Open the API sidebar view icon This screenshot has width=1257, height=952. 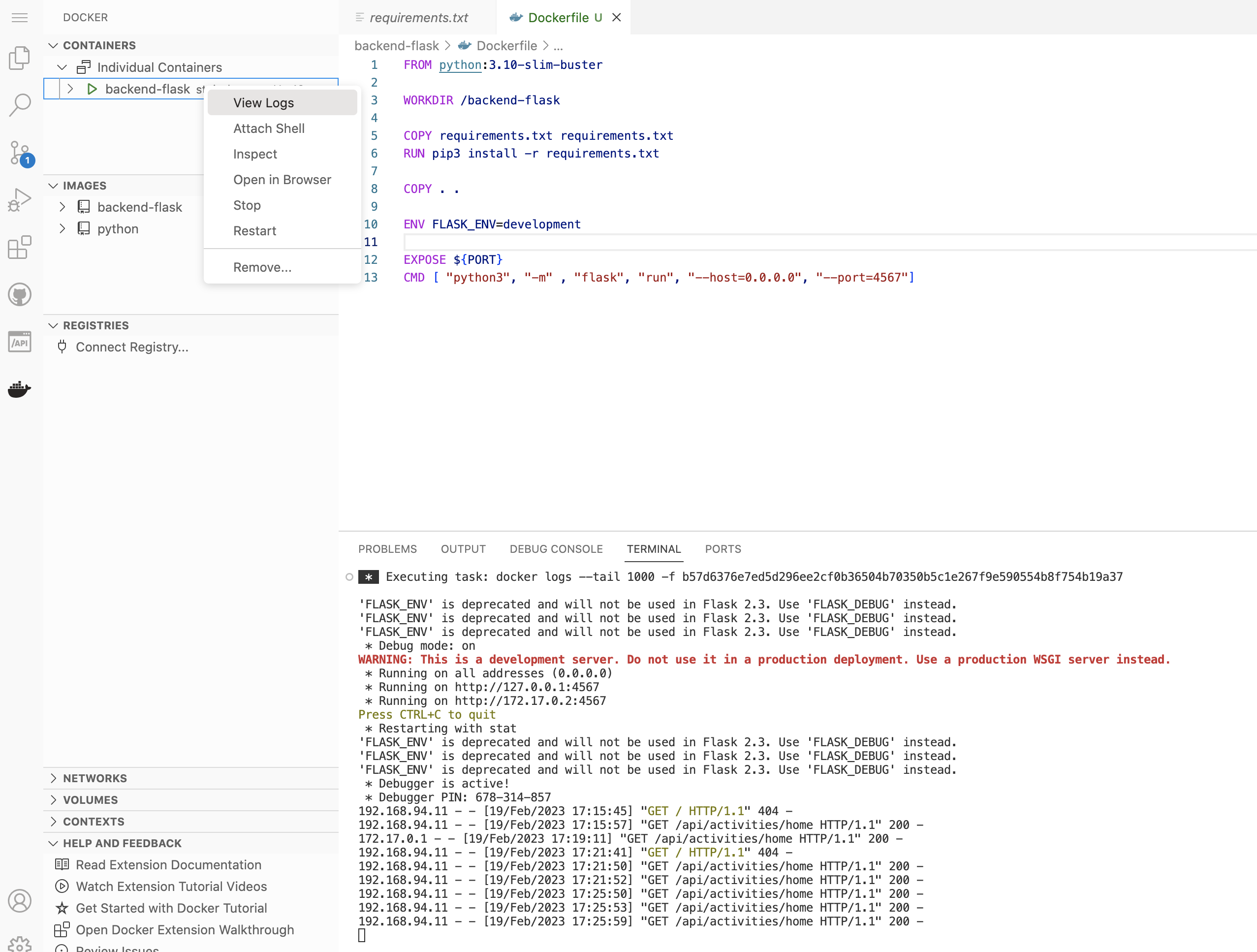20,342
